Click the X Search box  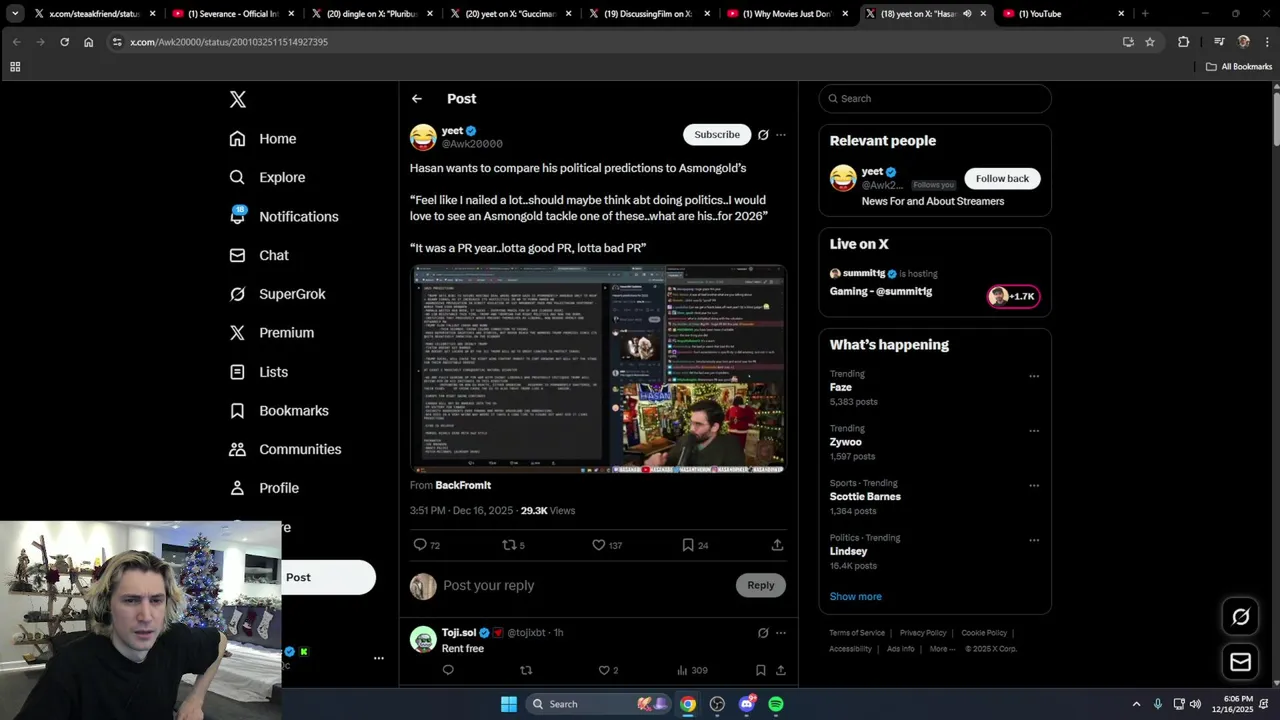pyautogui.click(x=935, y=98)
